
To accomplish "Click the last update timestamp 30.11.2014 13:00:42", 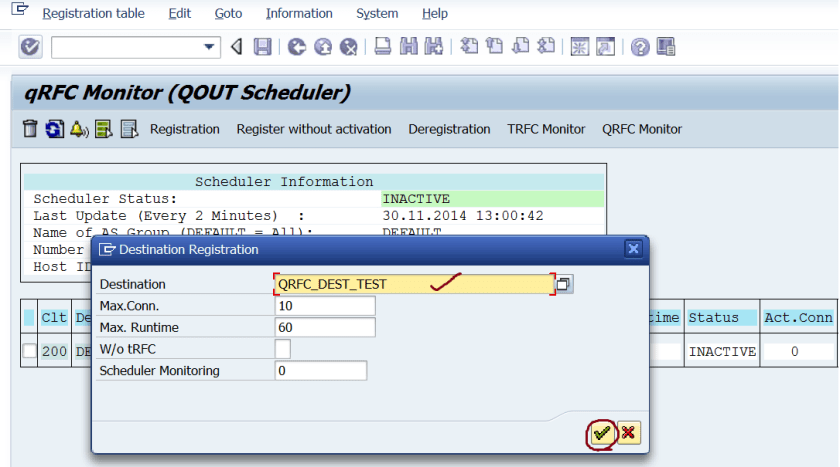I will (463, 216).
